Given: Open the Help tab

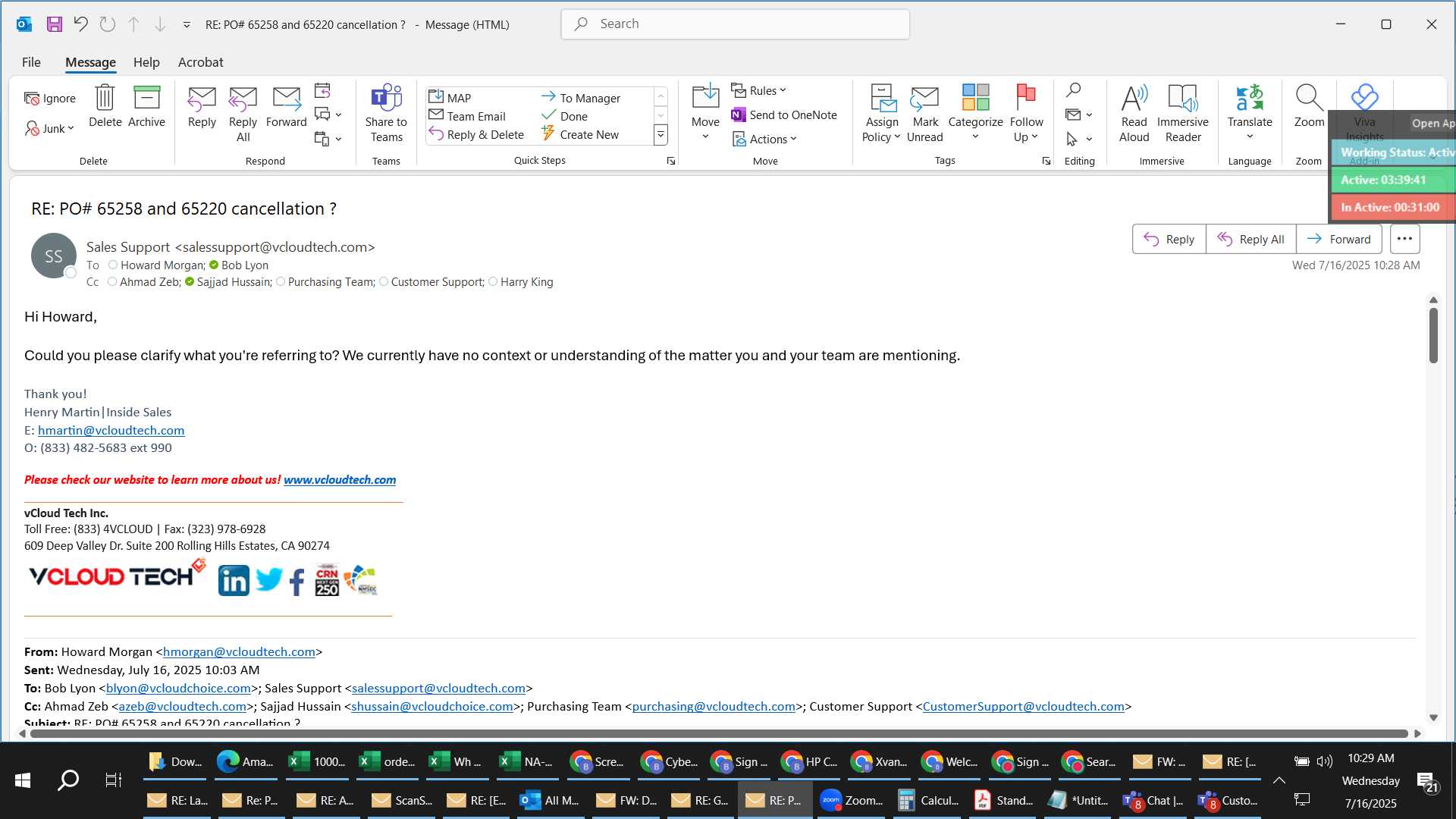Looking at the screenshot, I should (146, 62).
